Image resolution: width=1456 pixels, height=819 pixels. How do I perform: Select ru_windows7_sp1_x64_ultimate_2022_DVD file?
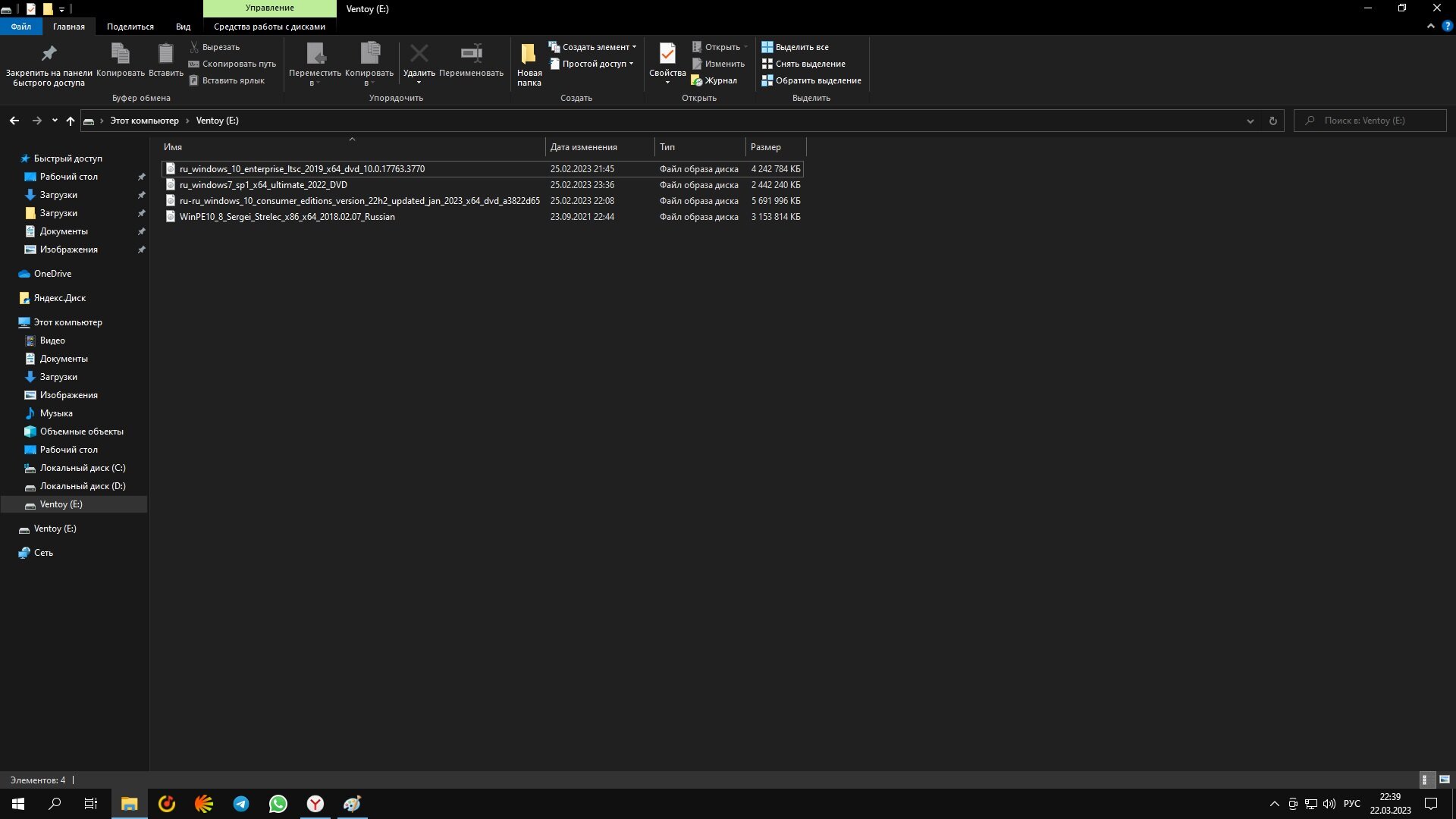click(482, 185)
